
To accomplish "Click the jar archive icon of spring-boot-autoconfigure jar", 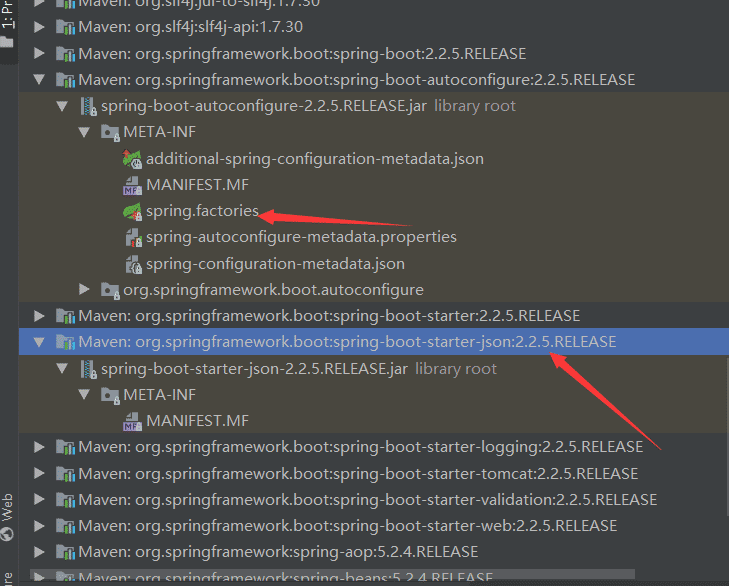I will (x=88, y=106).
